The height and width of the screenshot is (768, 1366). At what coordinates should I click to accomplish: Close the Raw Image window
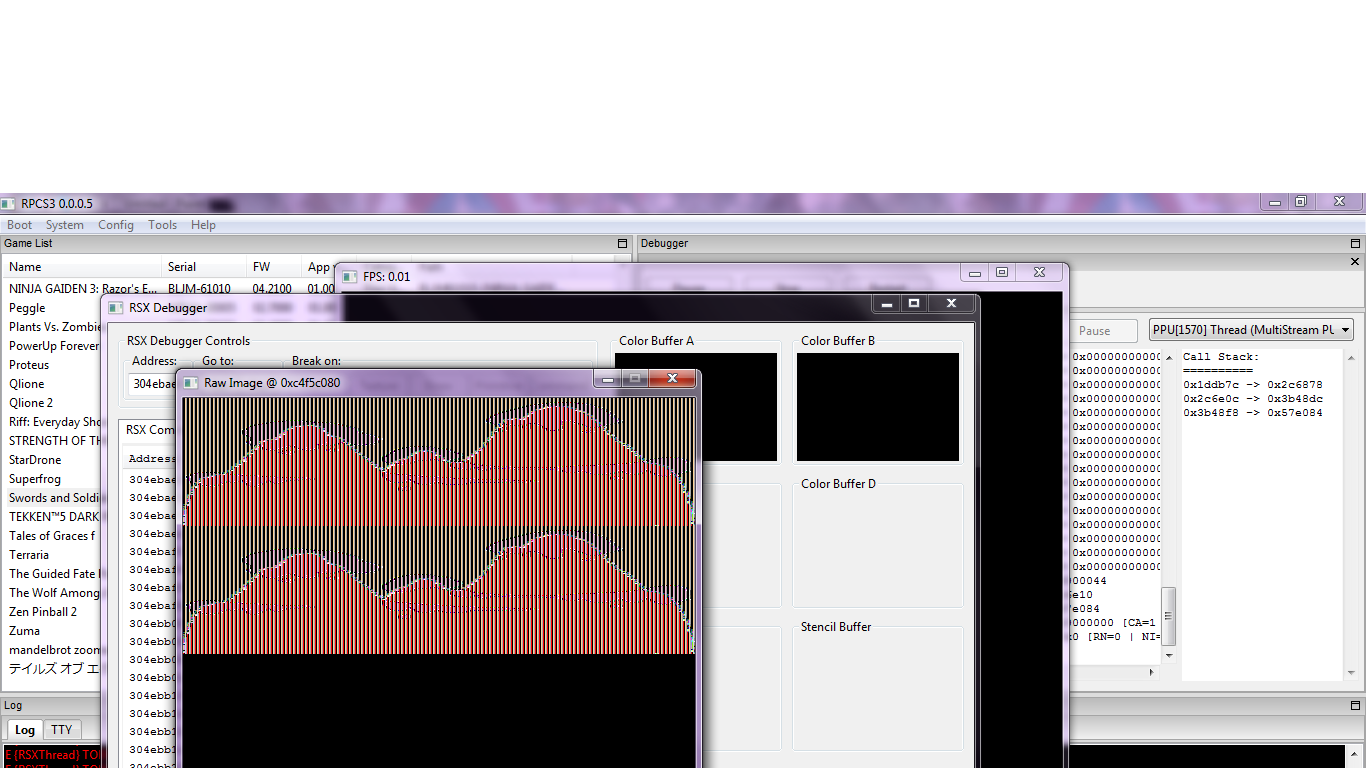[673, 379]
